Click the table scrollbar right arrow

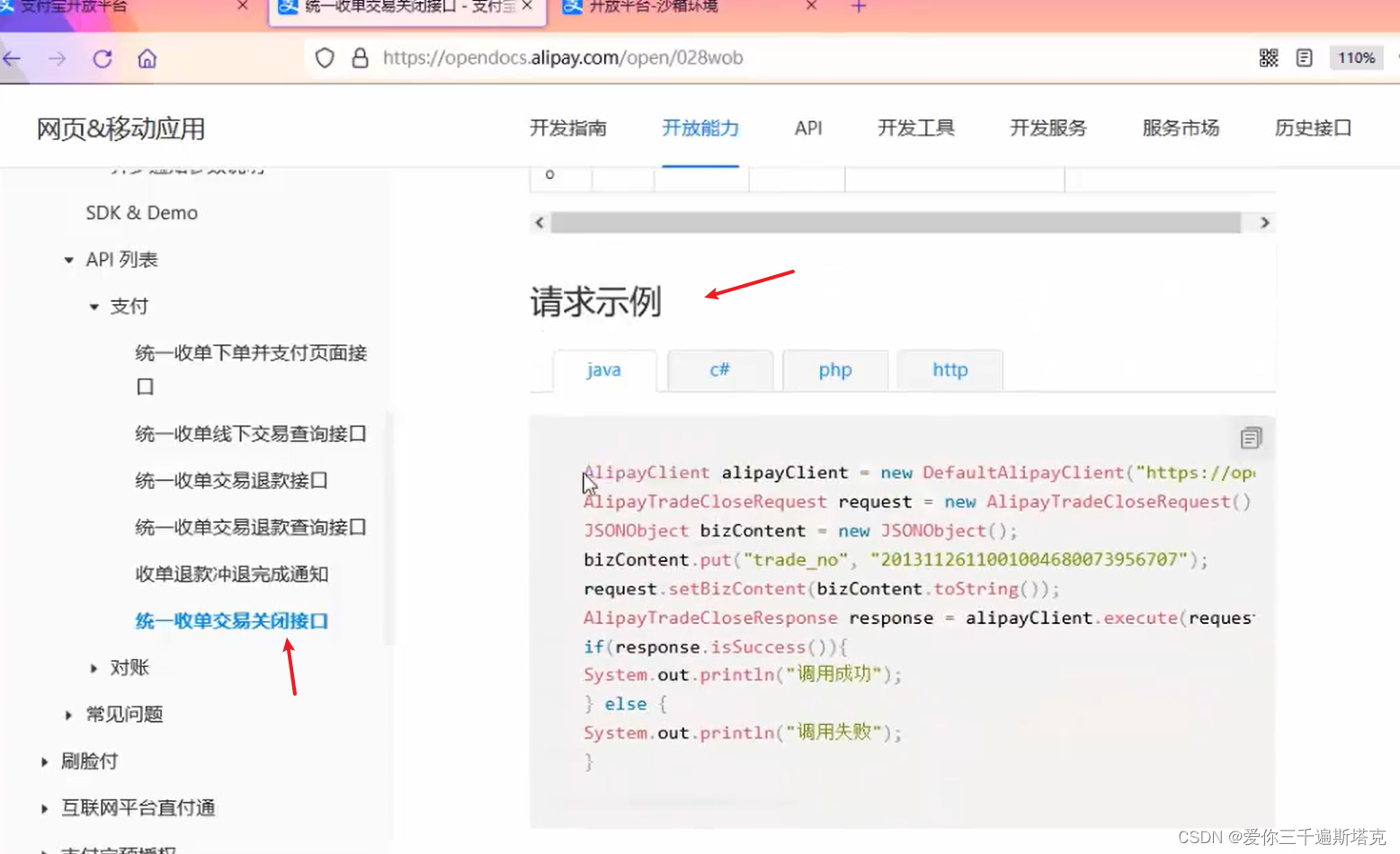click(1264, 222)
